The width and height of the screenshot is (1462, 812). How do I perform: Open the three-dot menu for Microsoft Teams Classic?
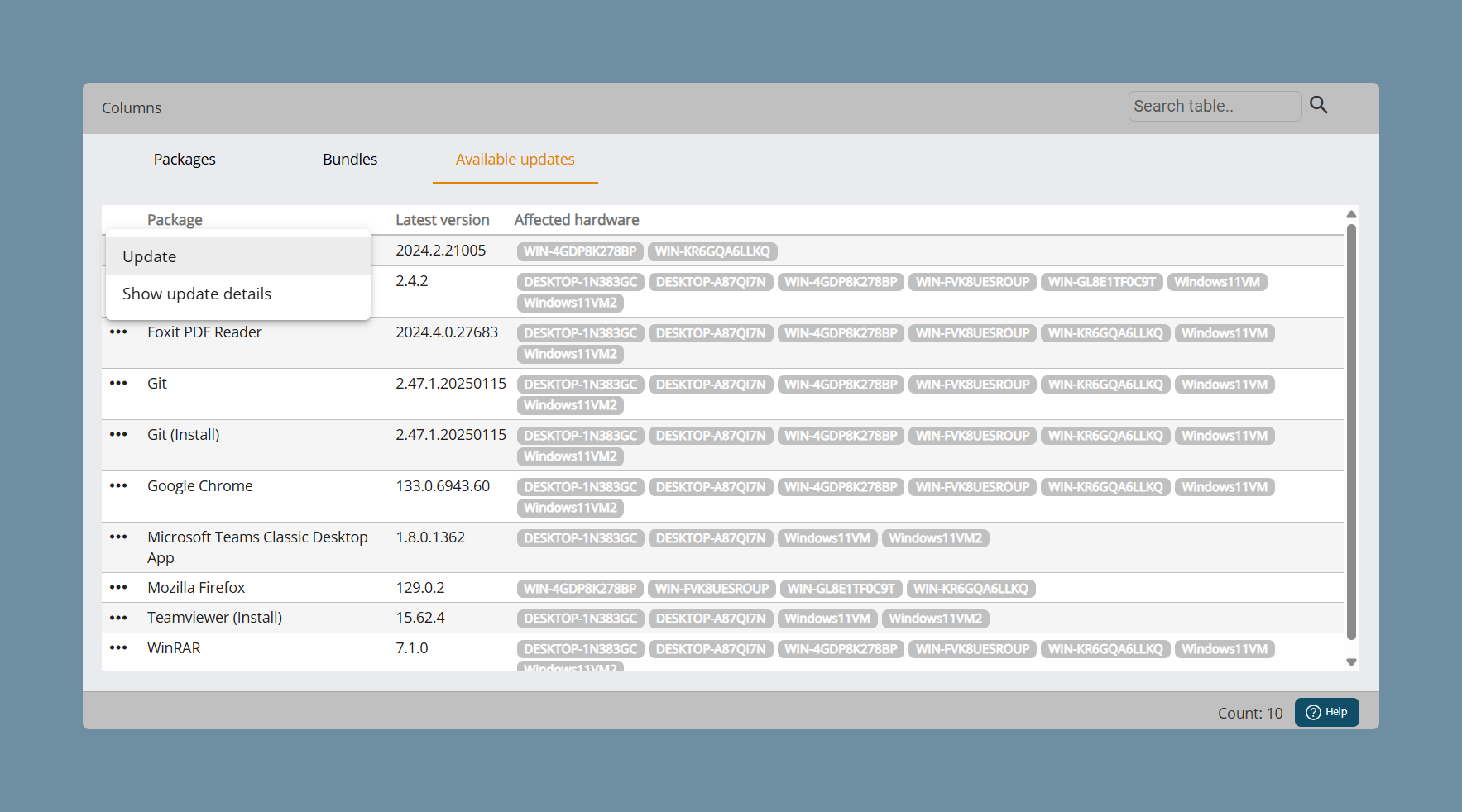(118, 537)
